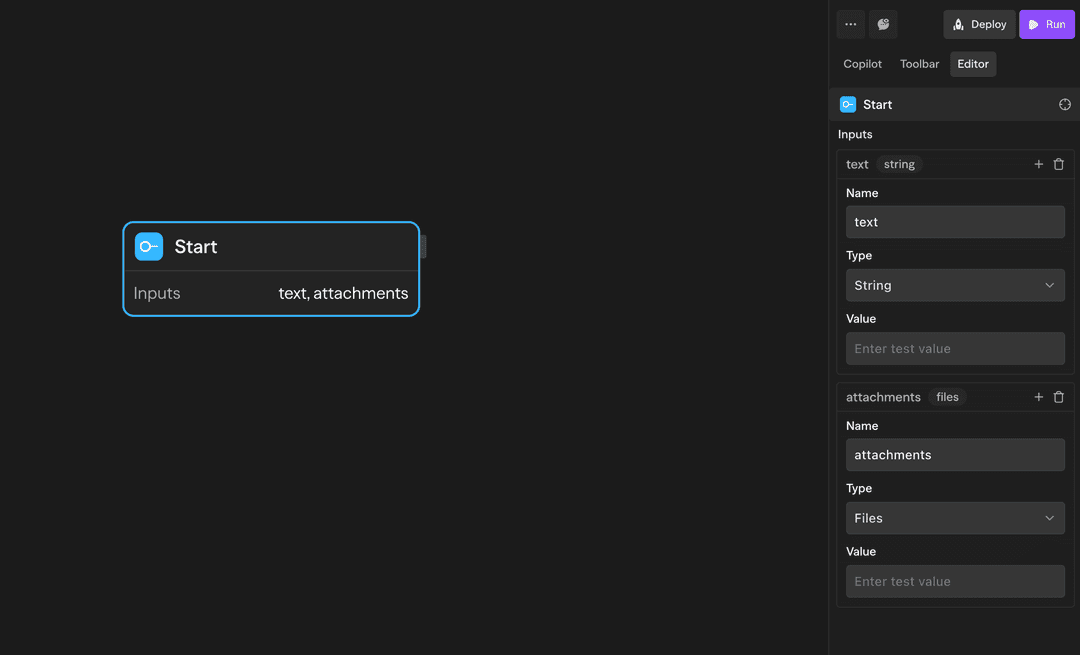Switch to the Toolbar tab
Image resolution: width=1080 pixels, height=655 pixels.
click(x=919, y=63)
